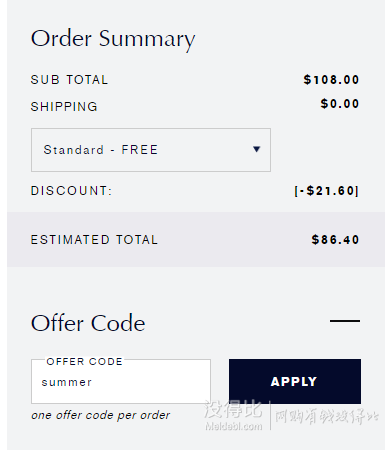Select the DISCOUNT label
Viewport: 390px width, 450px height.
(x=71, y=191)
